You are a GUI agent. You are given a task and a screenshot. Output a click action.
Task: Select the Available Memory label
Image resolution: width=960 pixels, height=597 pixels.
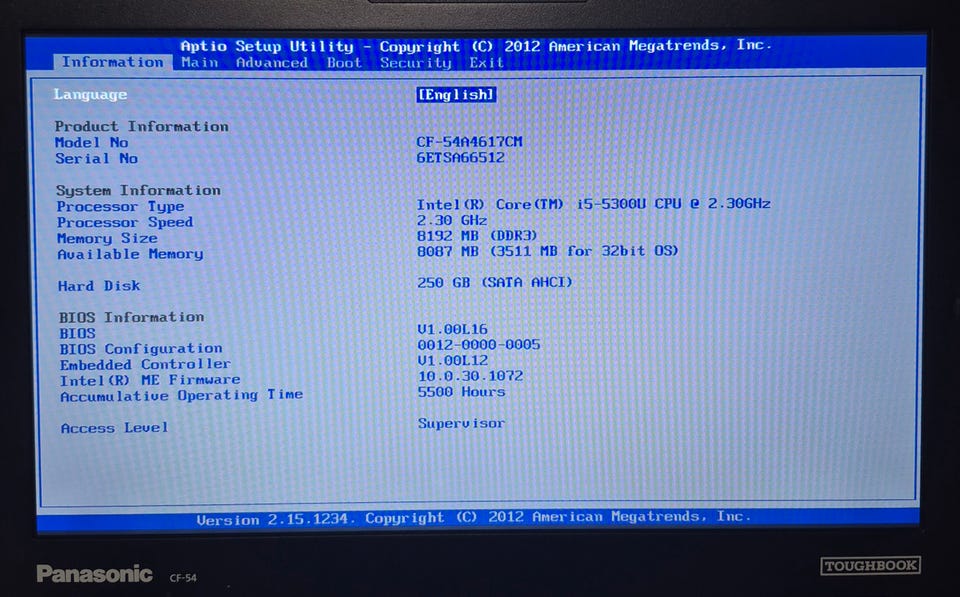[130, 253]
